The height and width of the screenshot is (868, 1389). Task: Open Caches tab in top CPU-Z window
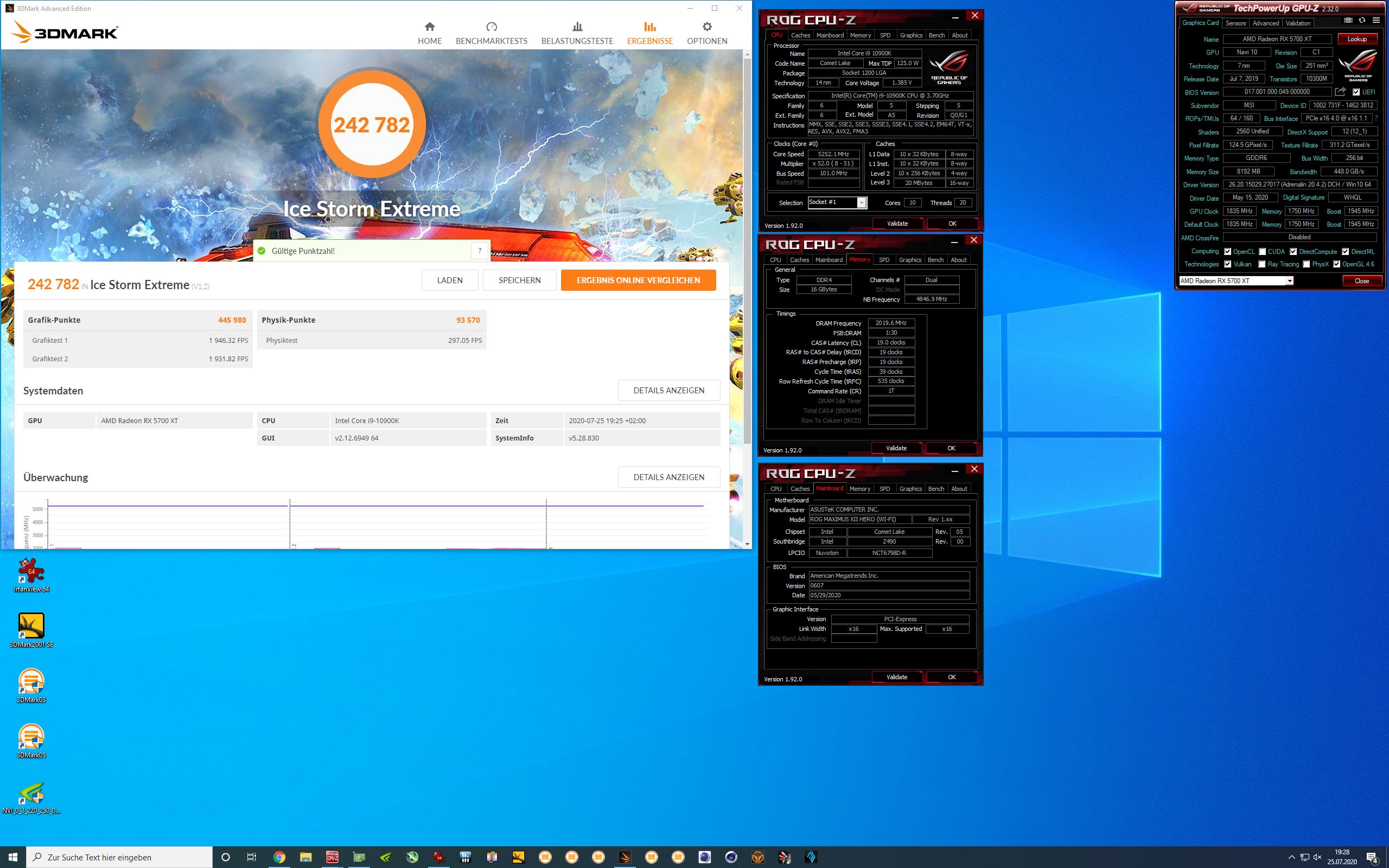point(800,35)
